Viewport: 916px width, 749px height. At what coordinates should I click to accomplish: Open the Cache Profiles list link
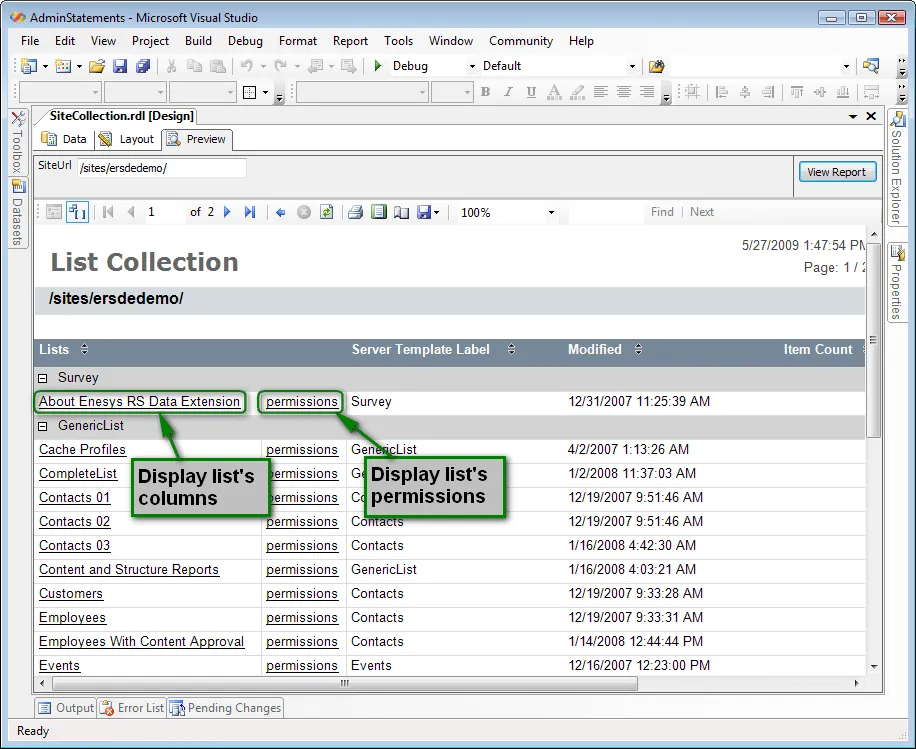point(82,450)
